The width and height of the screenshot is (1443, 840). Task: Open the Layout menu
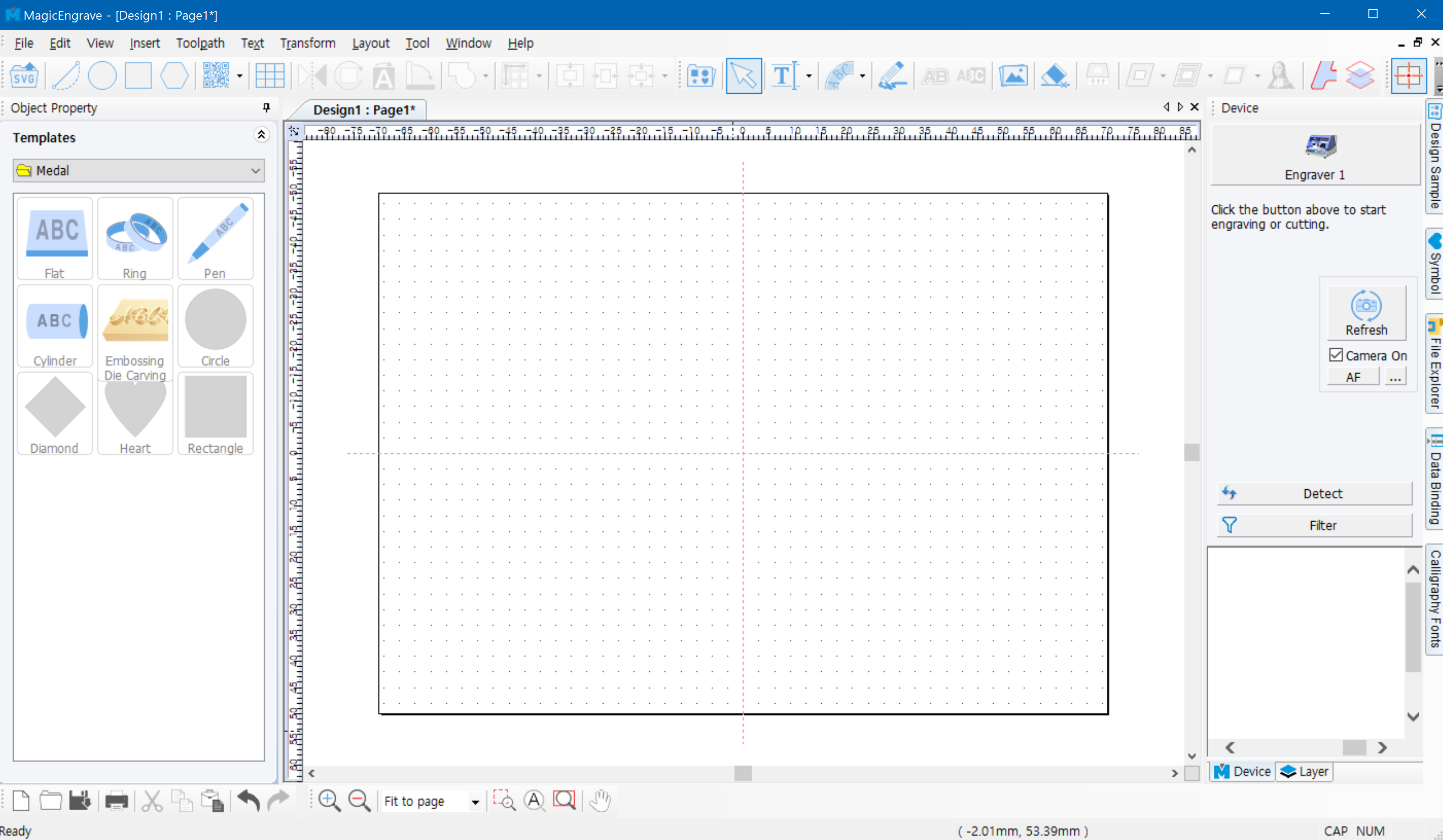pos(371,43)
